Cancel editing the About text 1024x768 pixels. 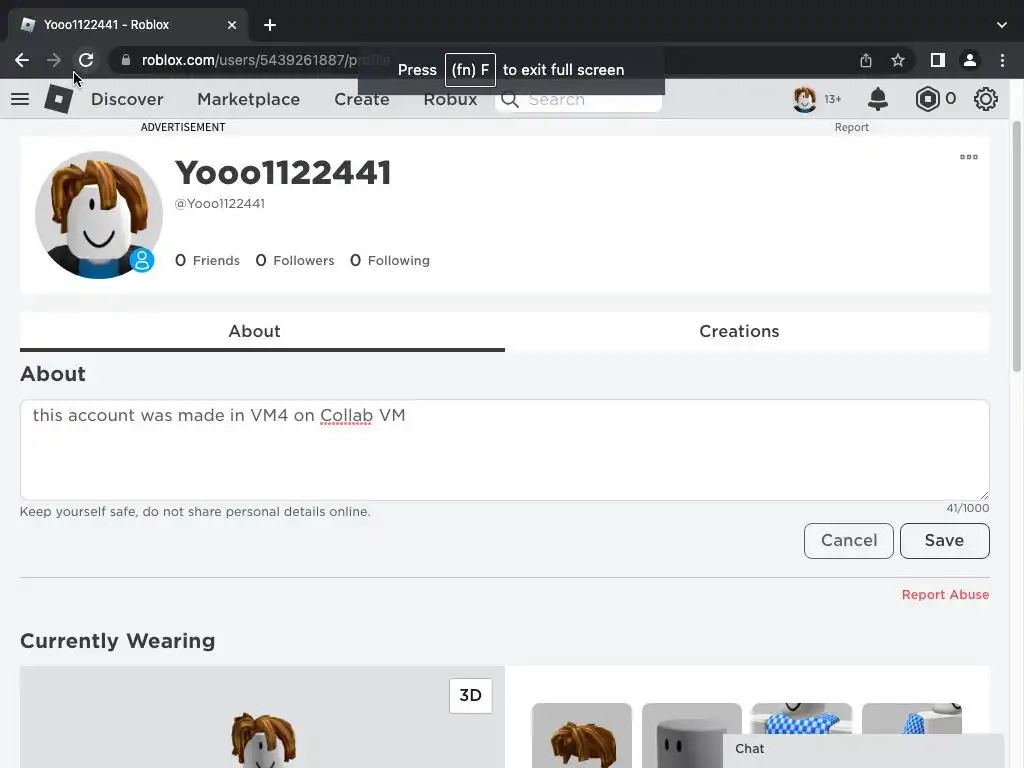pyautogui.click(x=848, y=541)
